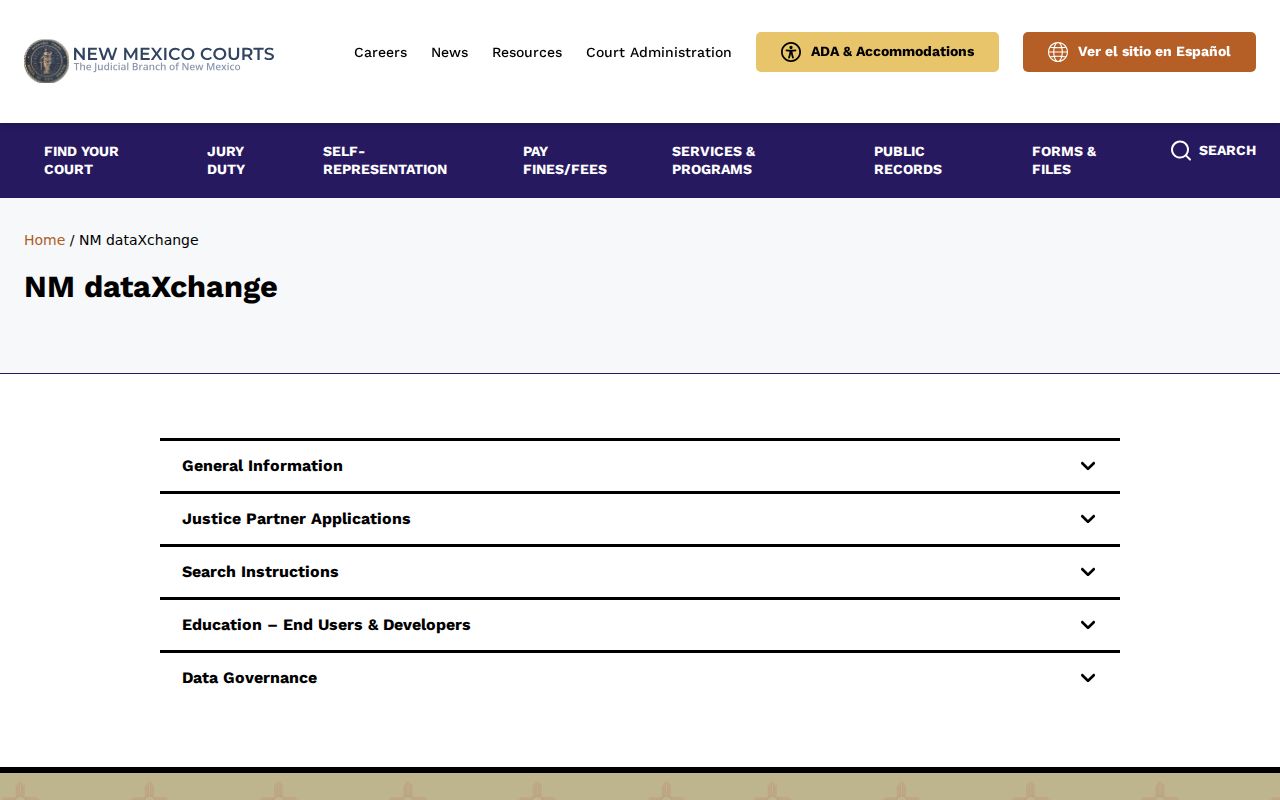Click the New Mexico Courts seal logo
Screen dimensions: 1280x800
pyautogui.click(x=46, y=61)
